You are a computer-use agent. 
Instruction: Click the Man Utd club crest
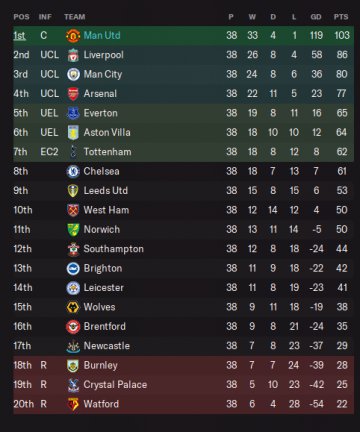click(73, 35)
